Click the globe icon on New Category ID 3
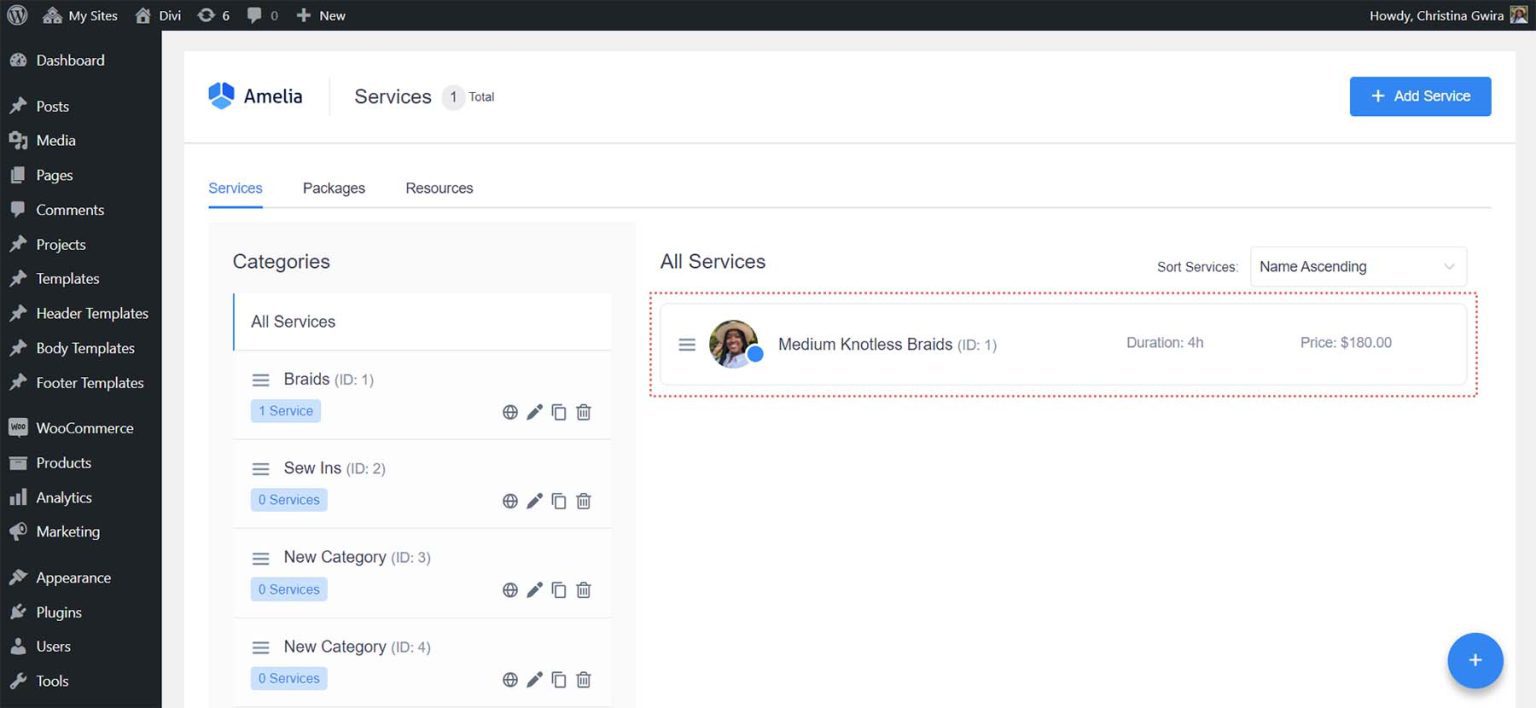This screenshot has height=708, width=1536. coord(510,589)
